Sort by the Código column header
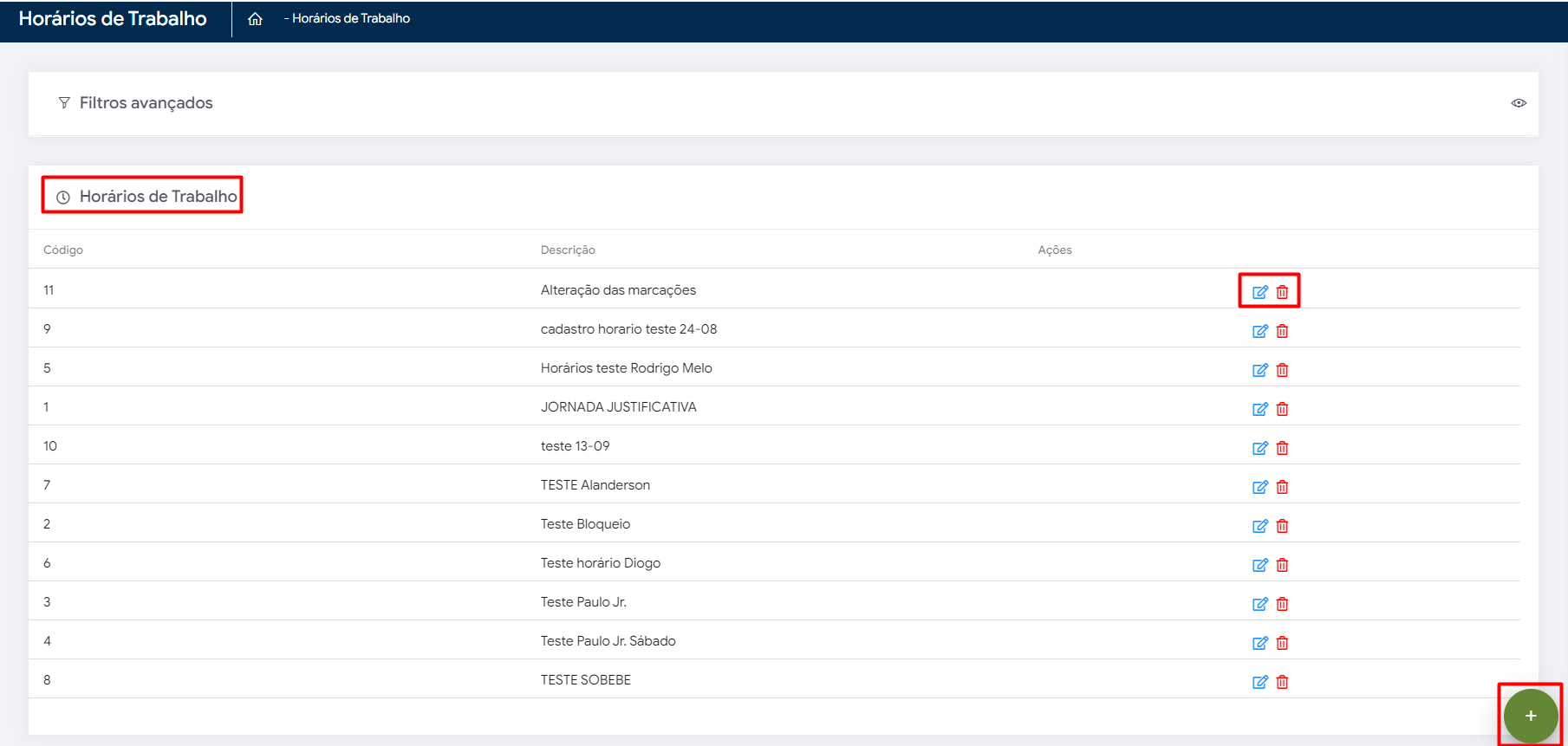 click(x=63, y=250)
